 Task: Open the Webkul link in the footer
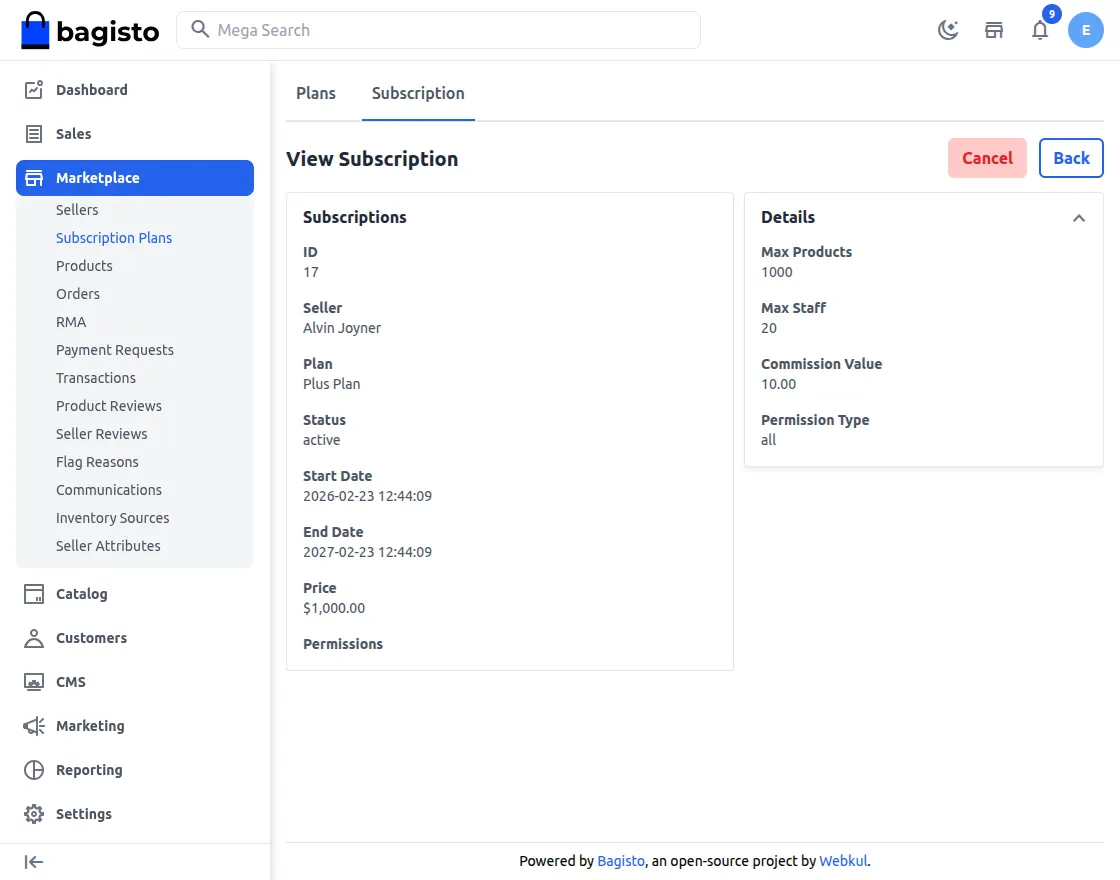pos(843,860)
